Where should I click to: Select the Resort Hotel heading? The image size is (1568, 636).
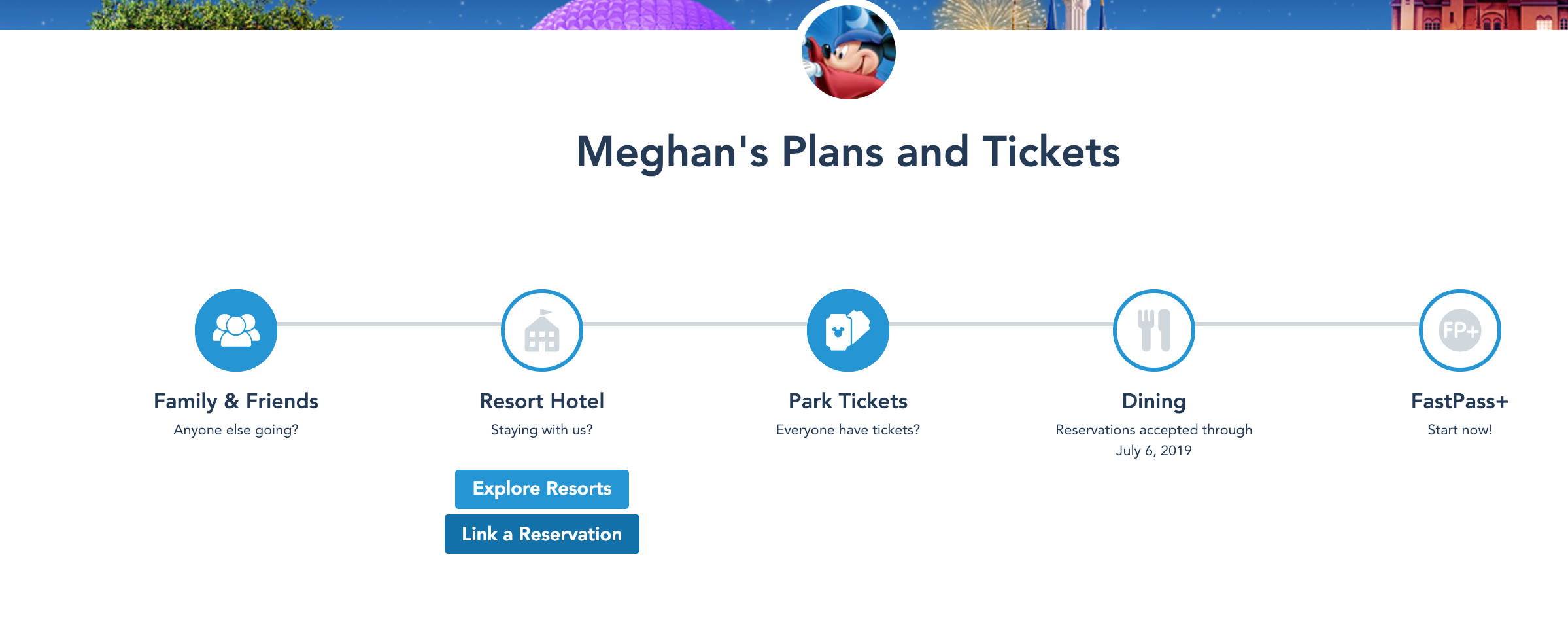click(x=541, y=401)
